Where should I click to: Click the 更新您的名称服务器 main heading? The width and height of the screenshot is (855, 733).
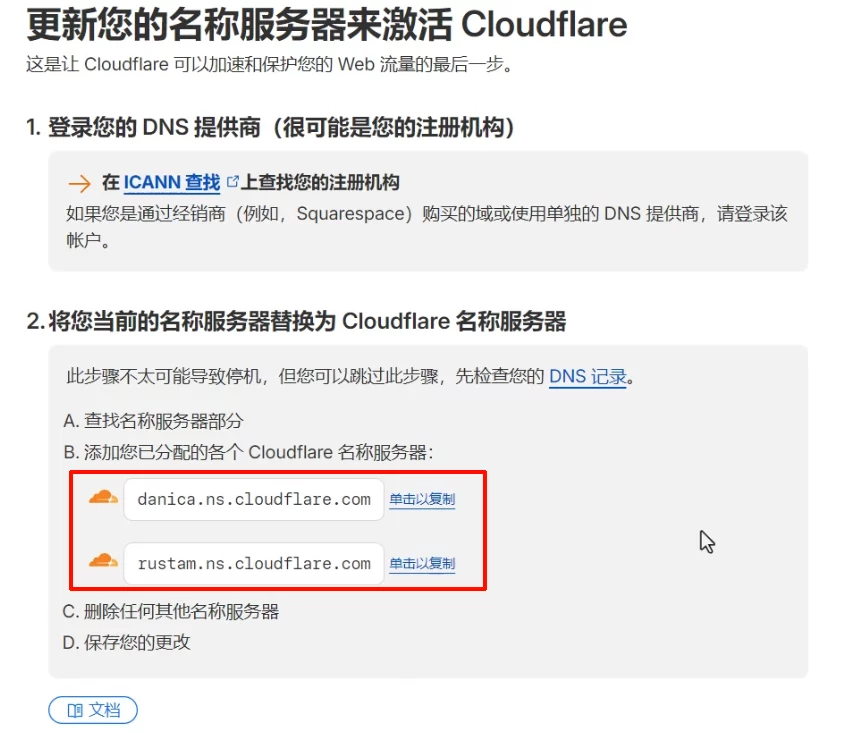tap(326, 24)
